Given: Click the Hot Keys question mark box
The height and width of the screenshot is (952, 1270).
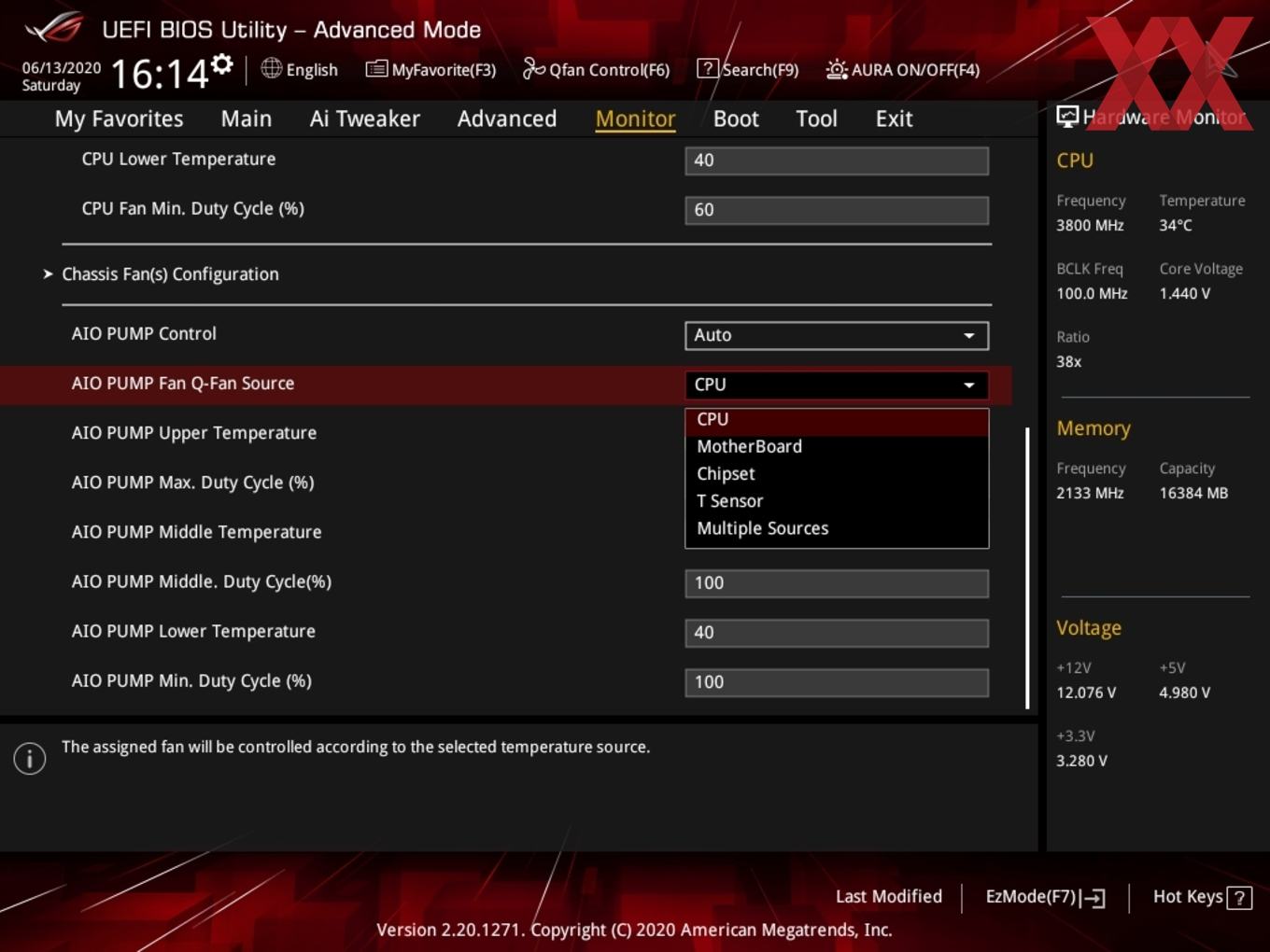Looking at the screenshot, I should (x=1239, y=898).
